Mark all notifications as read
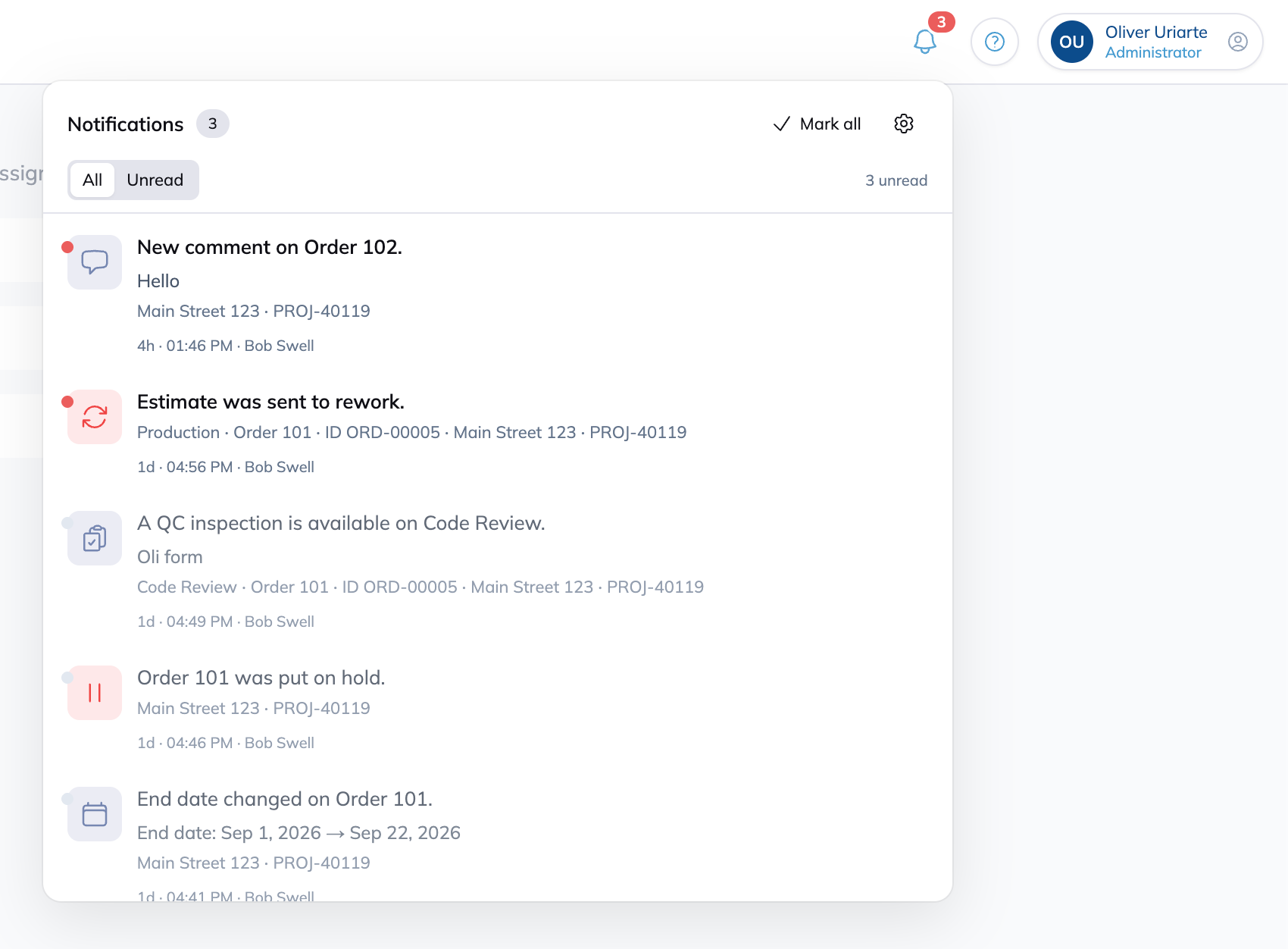Viewport: 1288px width, 949px height. (818, 124)
